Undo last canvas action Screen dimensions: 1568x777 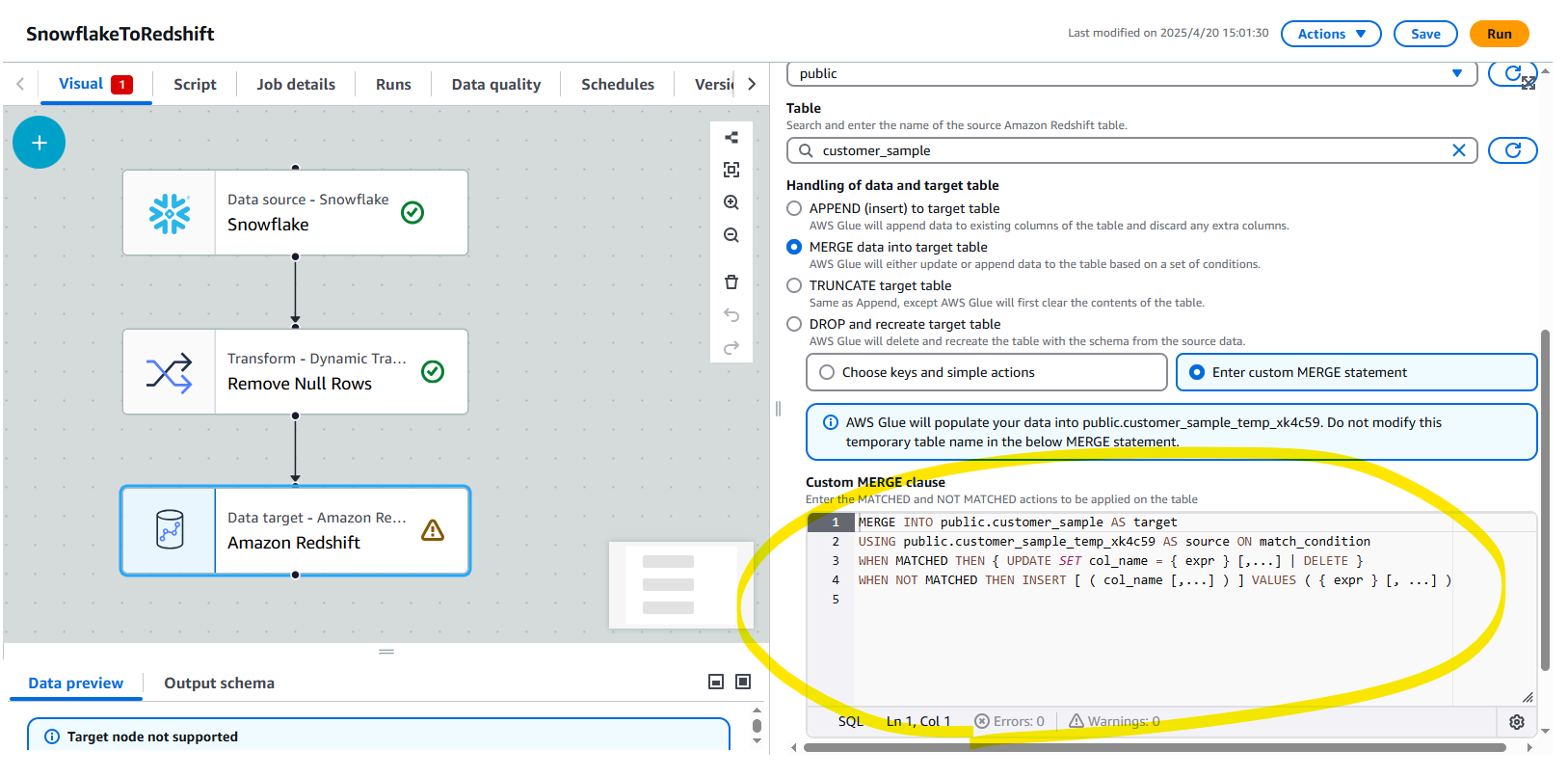pos(731,314)
